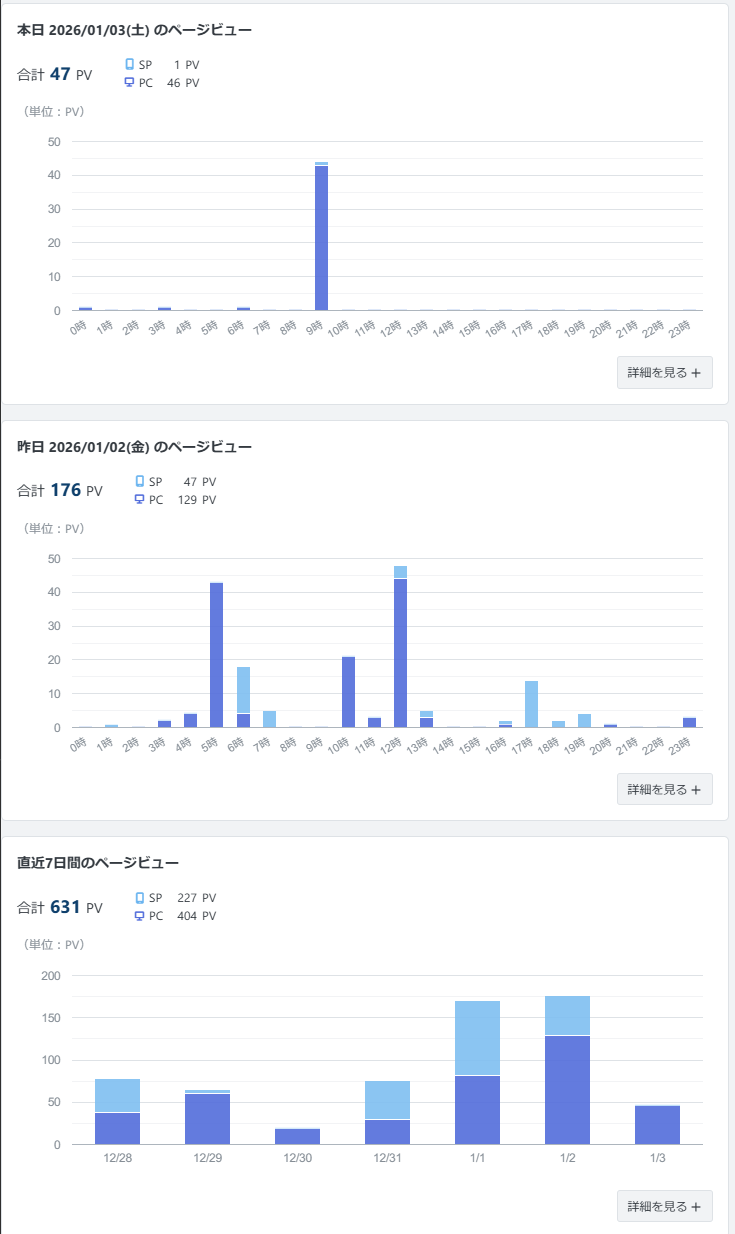The image size is (735, 1234).
Task: Select the 12/30 bar in the 7-day chart
Action: click(297, 1136)
